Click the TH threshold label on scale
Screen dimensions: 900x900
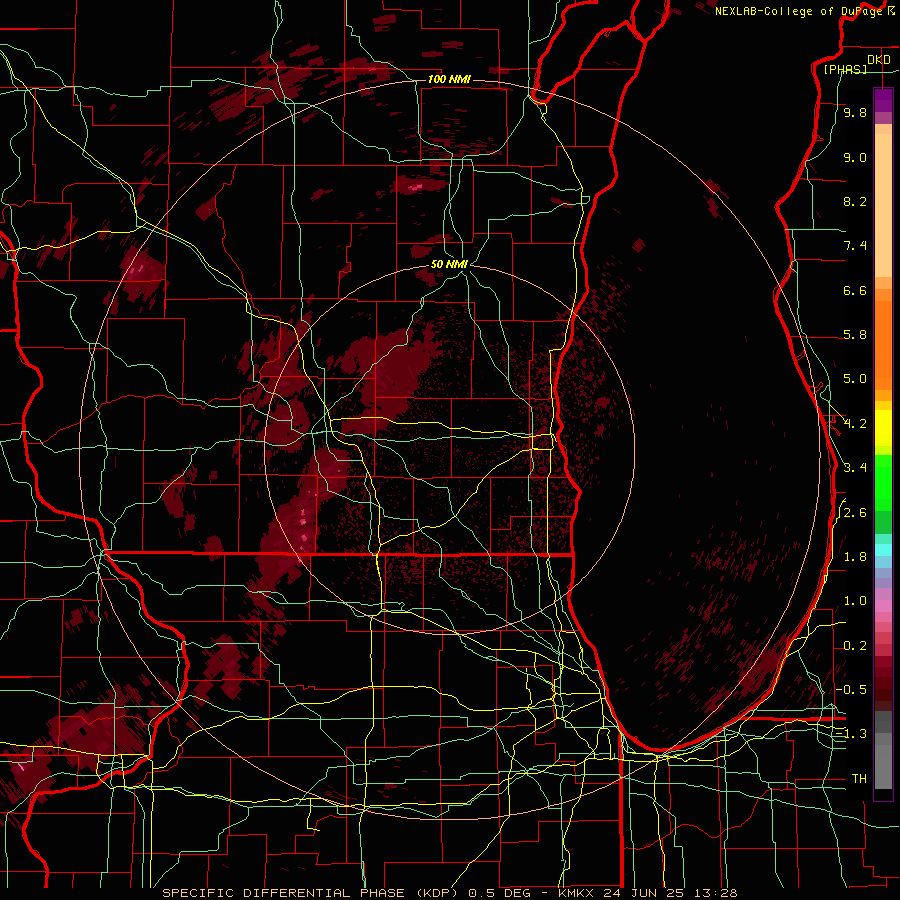tap(859, 779)
